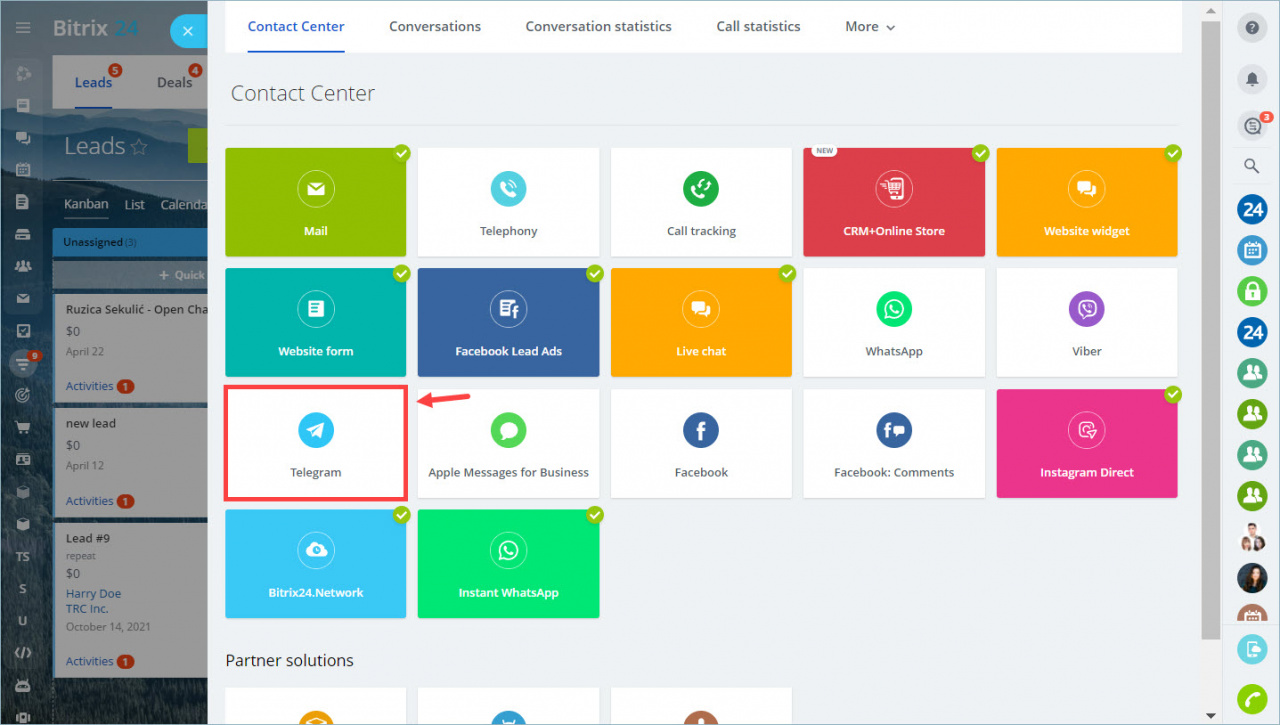Open Activities link on new lead card

(90, 501)
